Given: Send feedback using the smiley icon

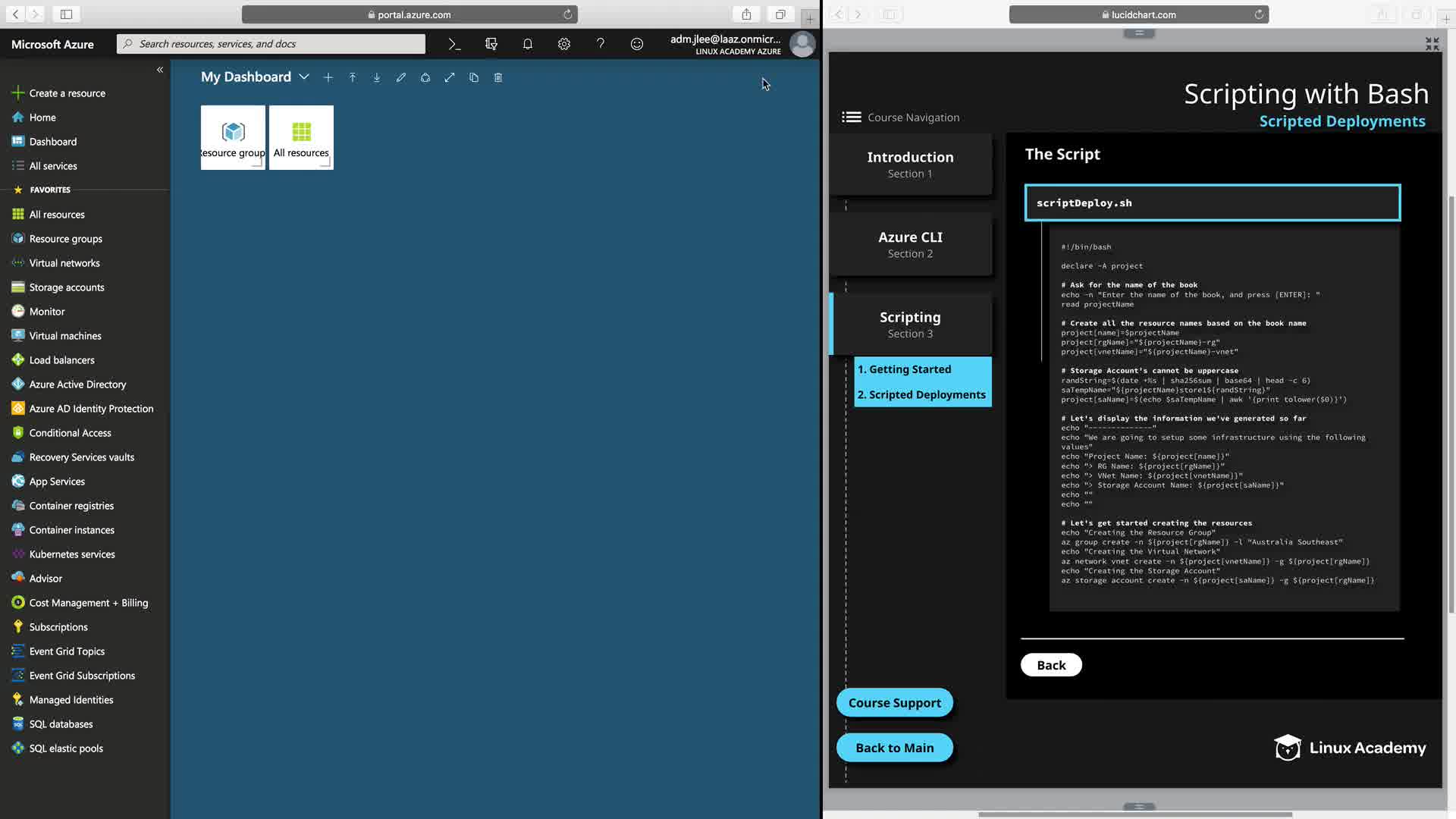Looking at the screenshot, I should (637, 44).
